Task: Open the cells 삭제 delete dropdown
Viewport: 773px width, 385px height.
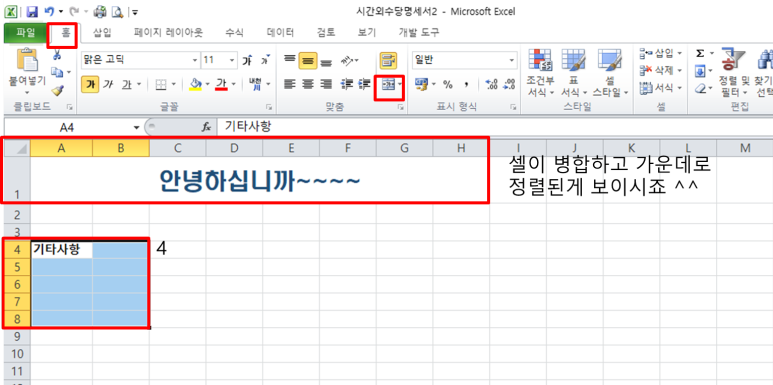Action: pyautogui.click(x=661, y=70)
